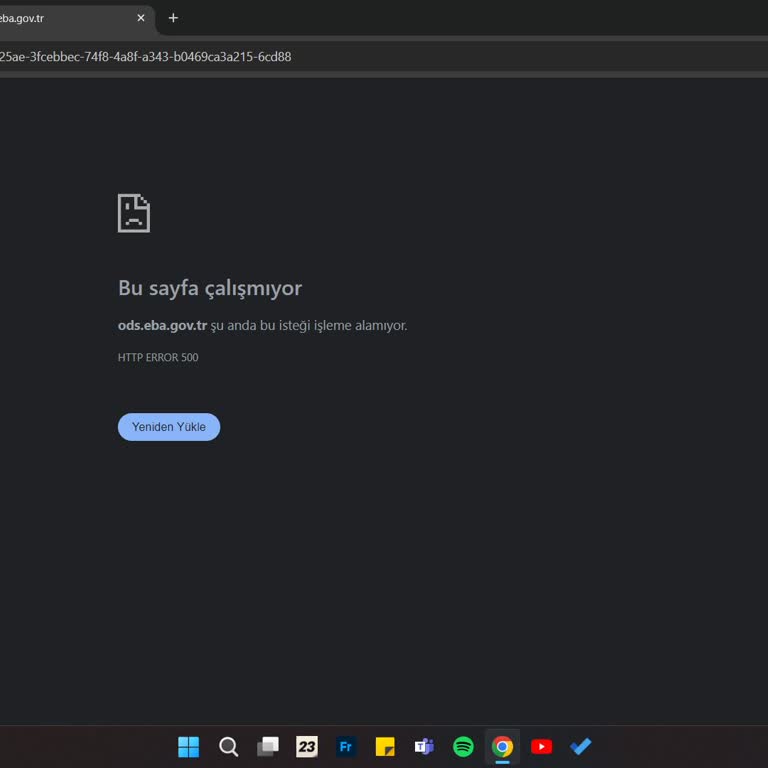Close the eba.gov.tr tab
The image size is (768, 768).
141,18
